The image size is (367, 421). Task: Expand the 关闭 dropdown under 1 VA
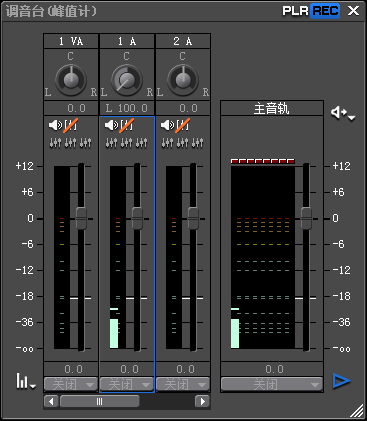[x=71, y=384]
